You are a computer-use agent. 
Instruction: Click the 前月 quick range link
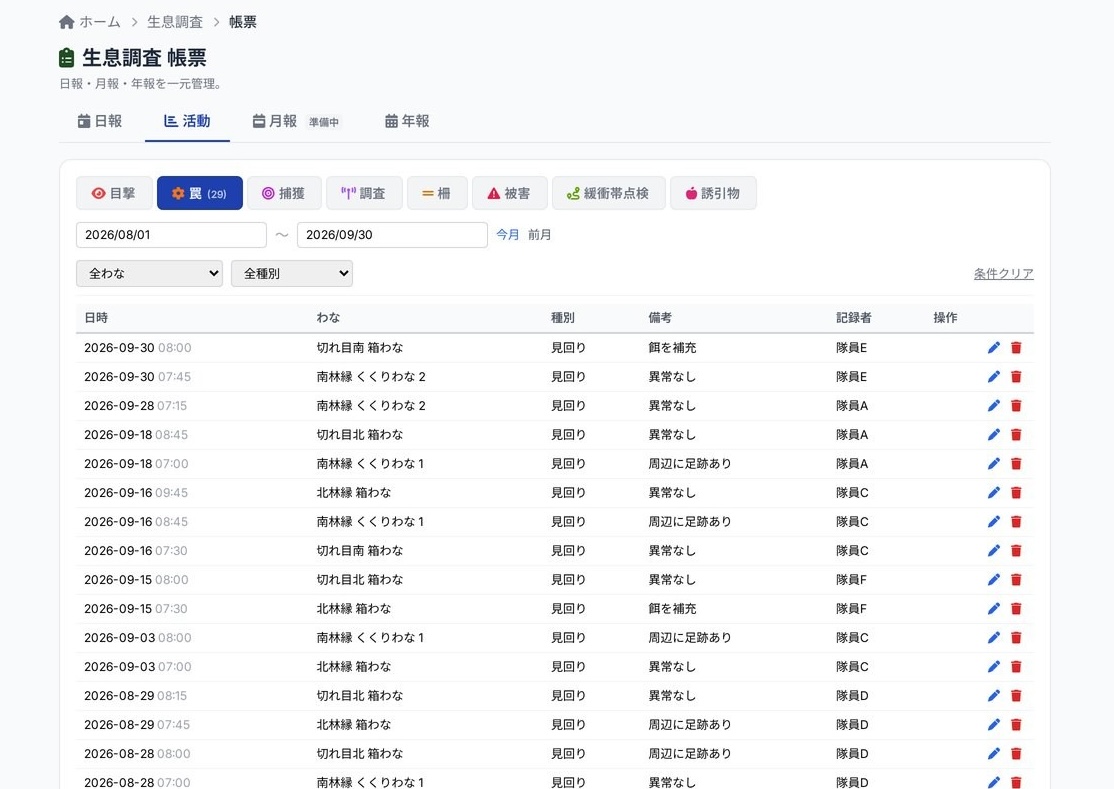coord(539,234)
